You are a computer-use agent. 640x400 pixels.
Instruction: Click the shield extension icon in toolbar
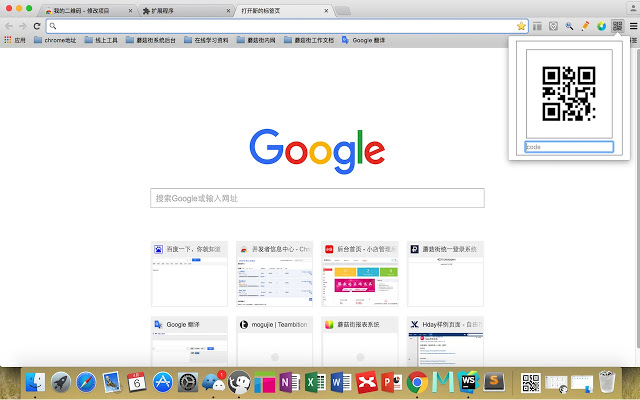coord(553,27)
